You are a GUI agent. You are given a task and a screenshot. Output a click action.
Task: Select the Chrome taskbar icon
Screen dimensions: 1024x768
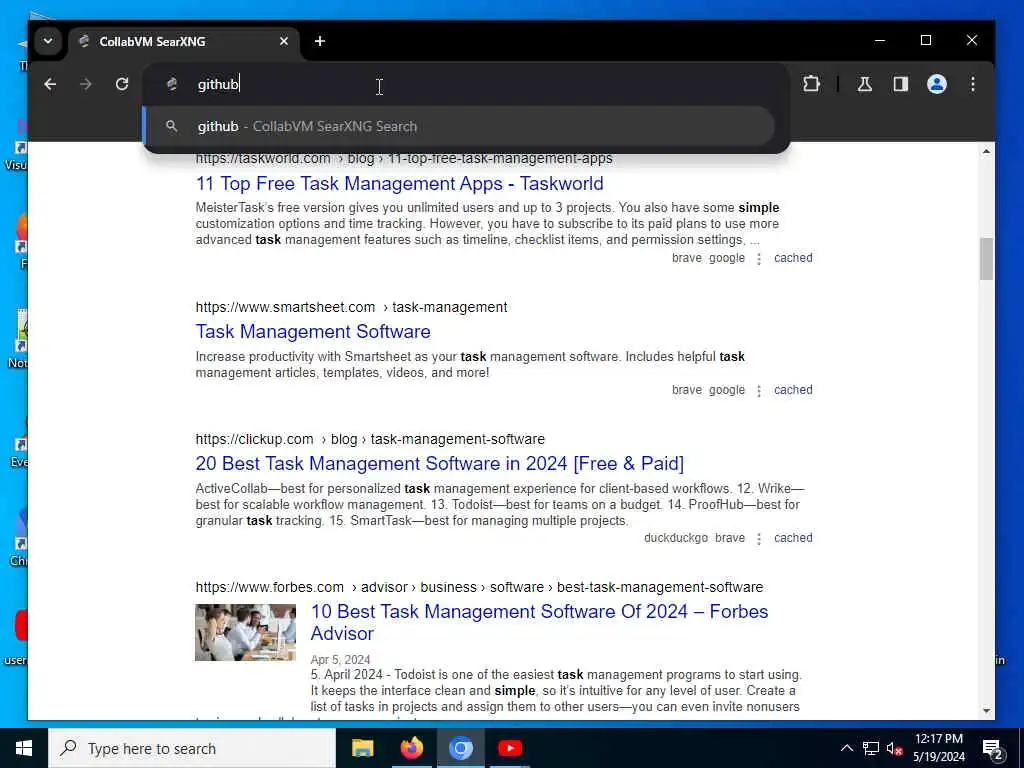coord(460,748)
